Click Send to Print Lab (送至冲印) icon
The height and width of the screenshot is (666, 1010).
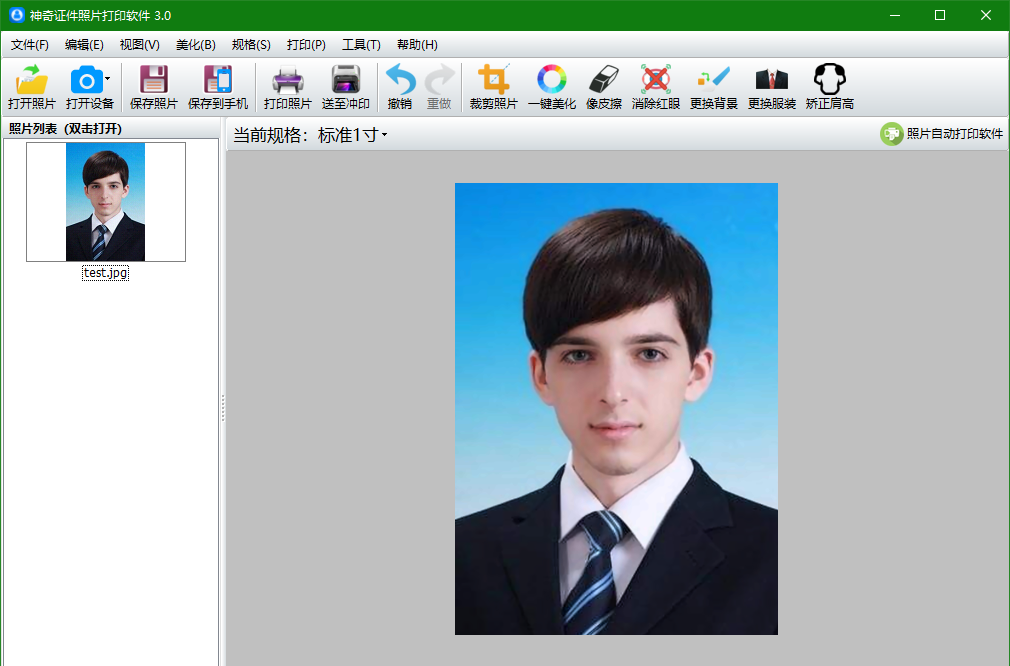point(345,80)
